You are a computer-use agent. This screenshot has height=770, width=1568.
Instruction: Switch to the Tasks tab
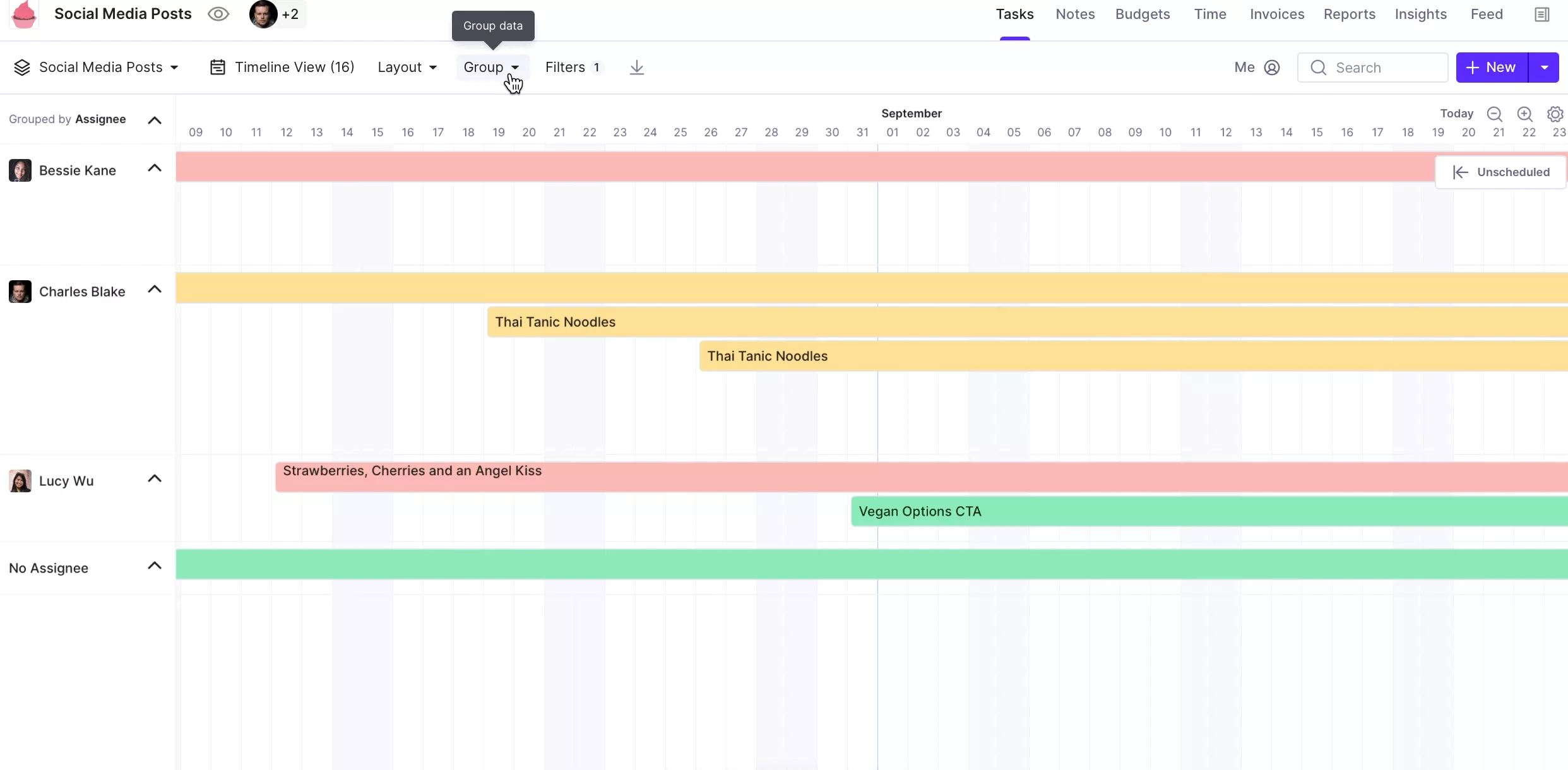click(1014, 14)
